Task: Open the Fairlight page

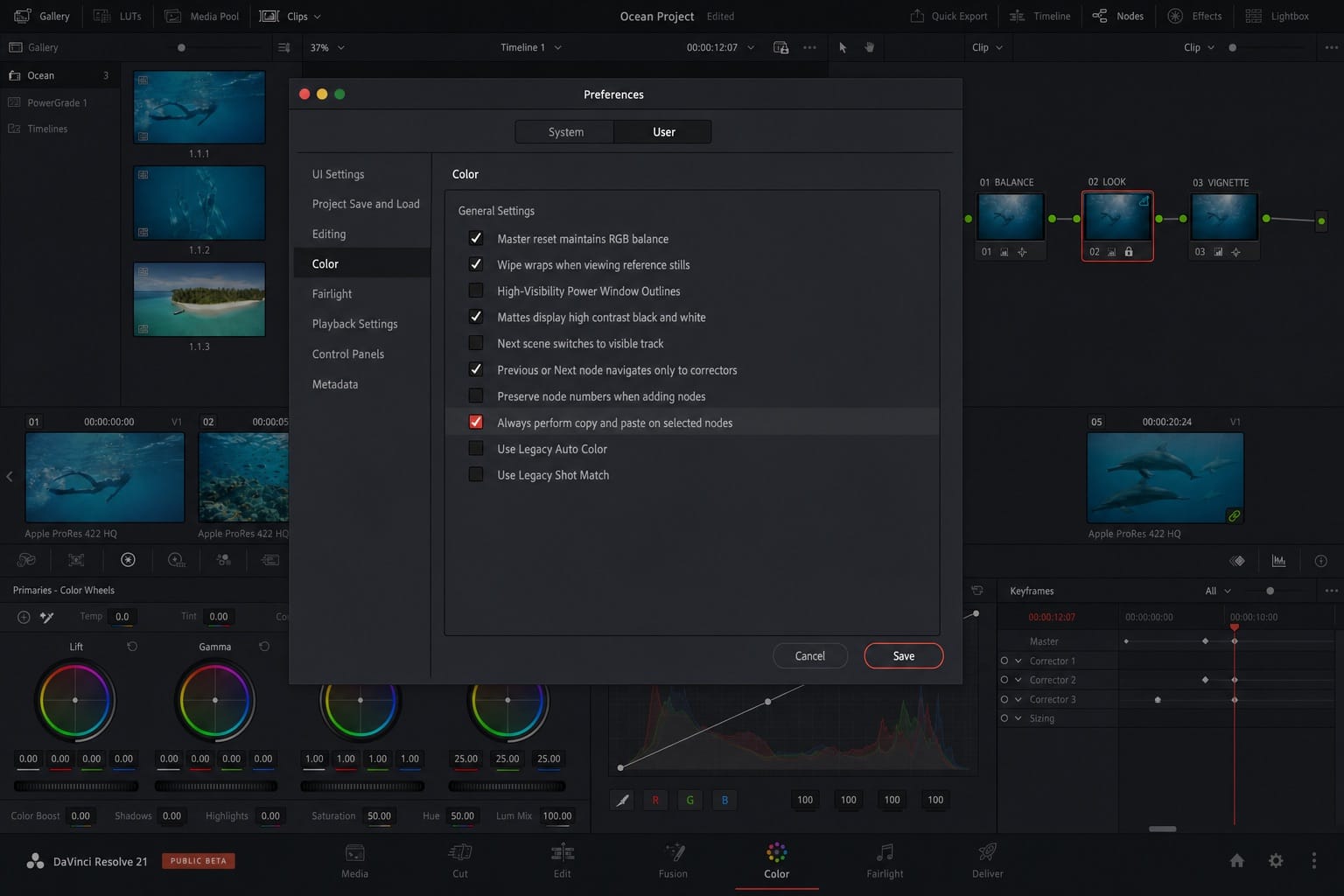Action: 885,860
